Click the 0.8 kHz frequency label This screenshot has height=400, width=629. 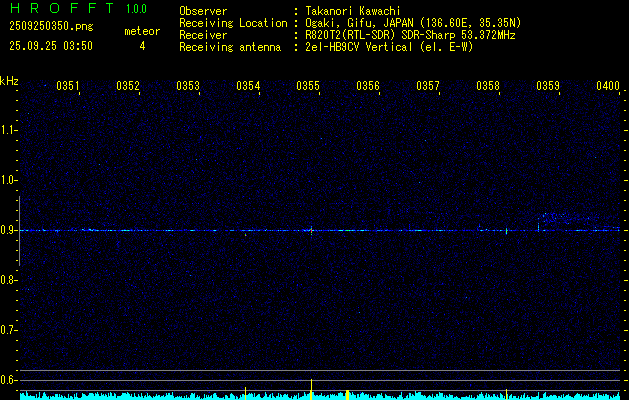(7, 280)
